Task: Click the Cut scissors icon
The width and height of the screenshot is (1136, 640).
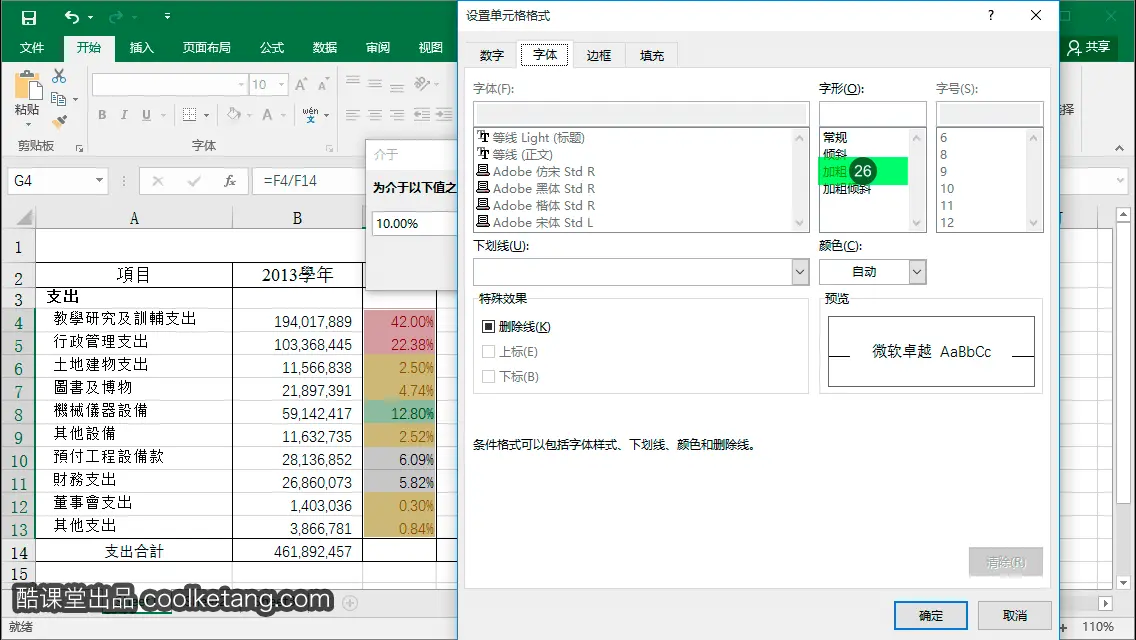Action: (59, 76)
